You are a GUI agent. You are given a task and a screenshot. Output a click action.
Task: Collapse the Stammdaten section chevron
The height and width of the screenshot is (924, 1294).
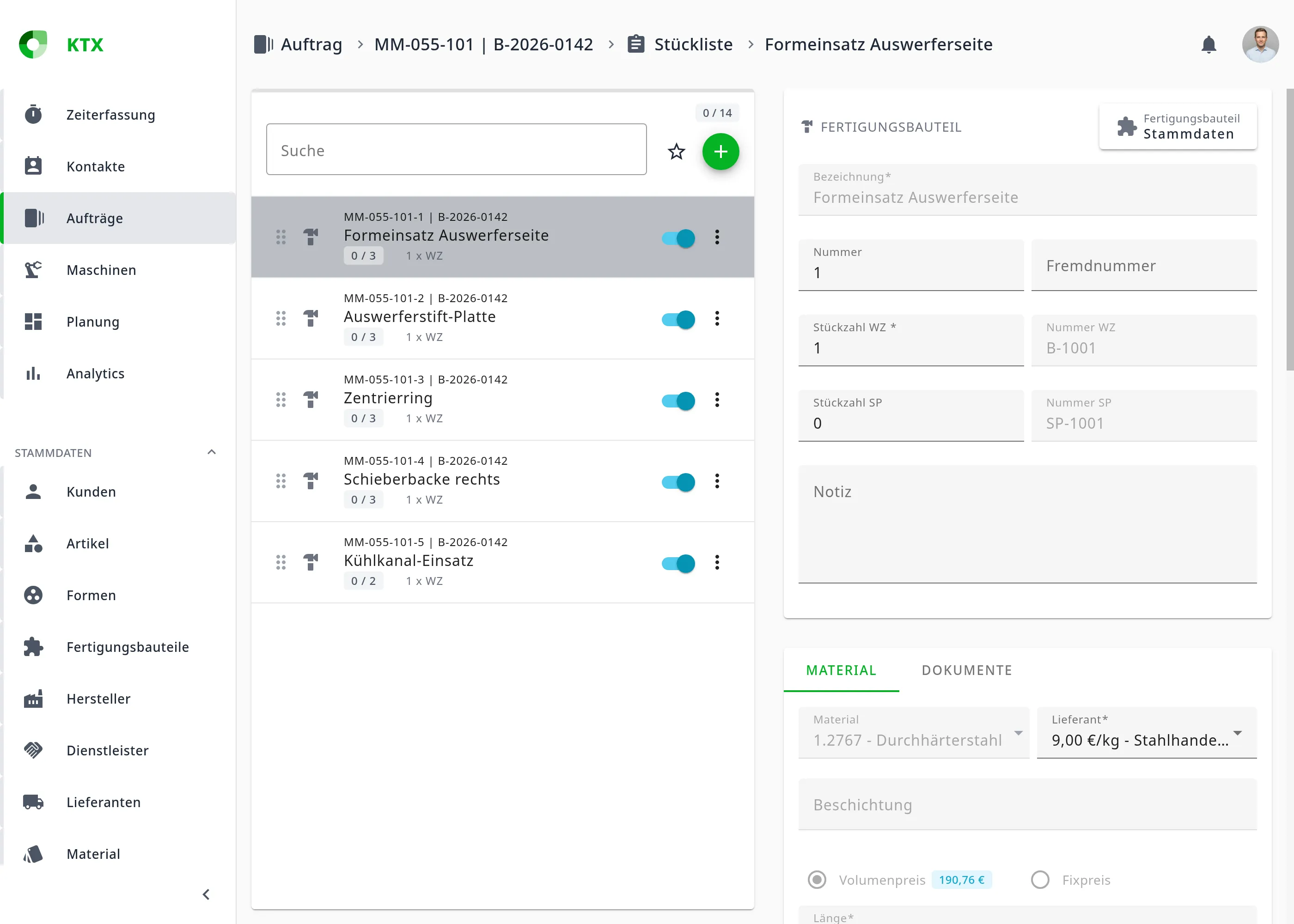click(212, 452)
